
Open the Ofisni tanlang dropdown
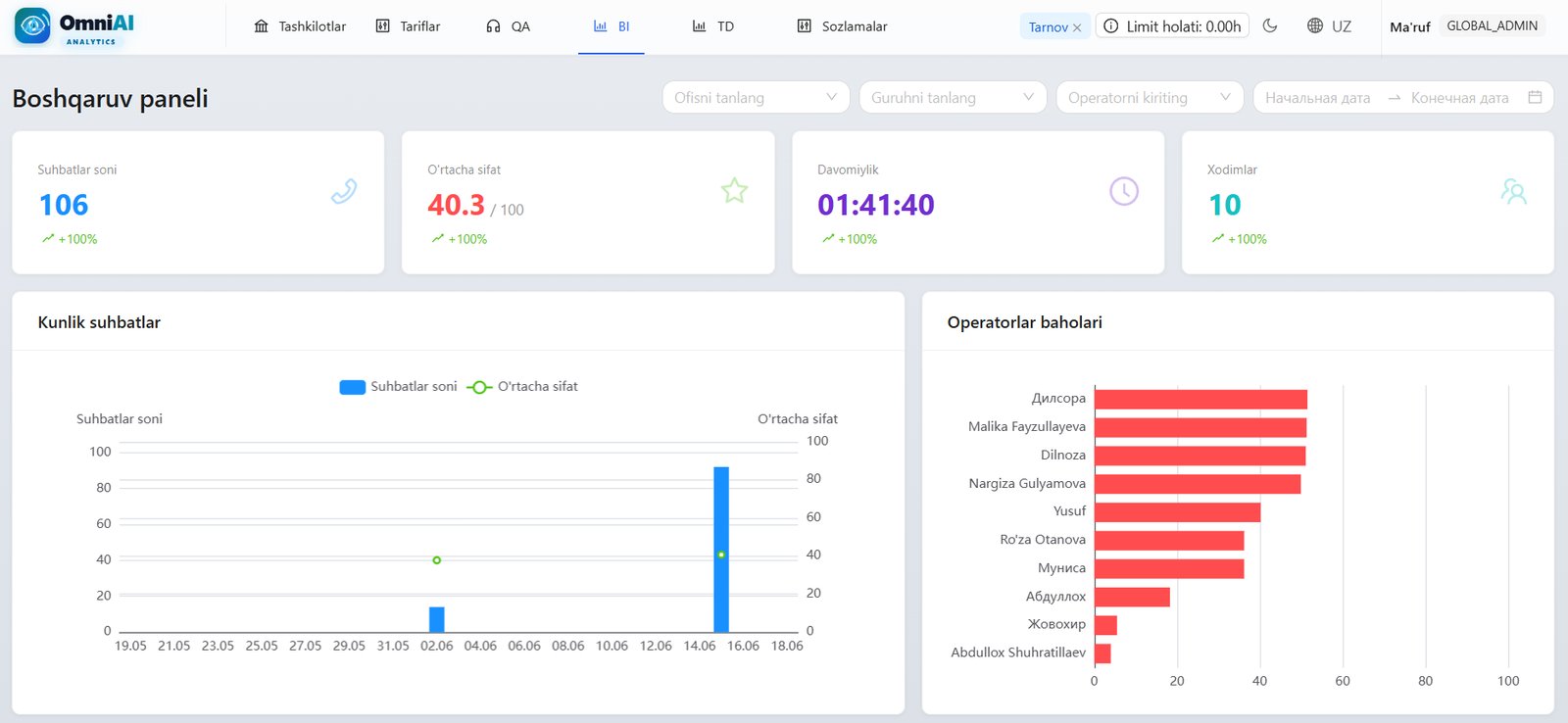pos(756,97)
